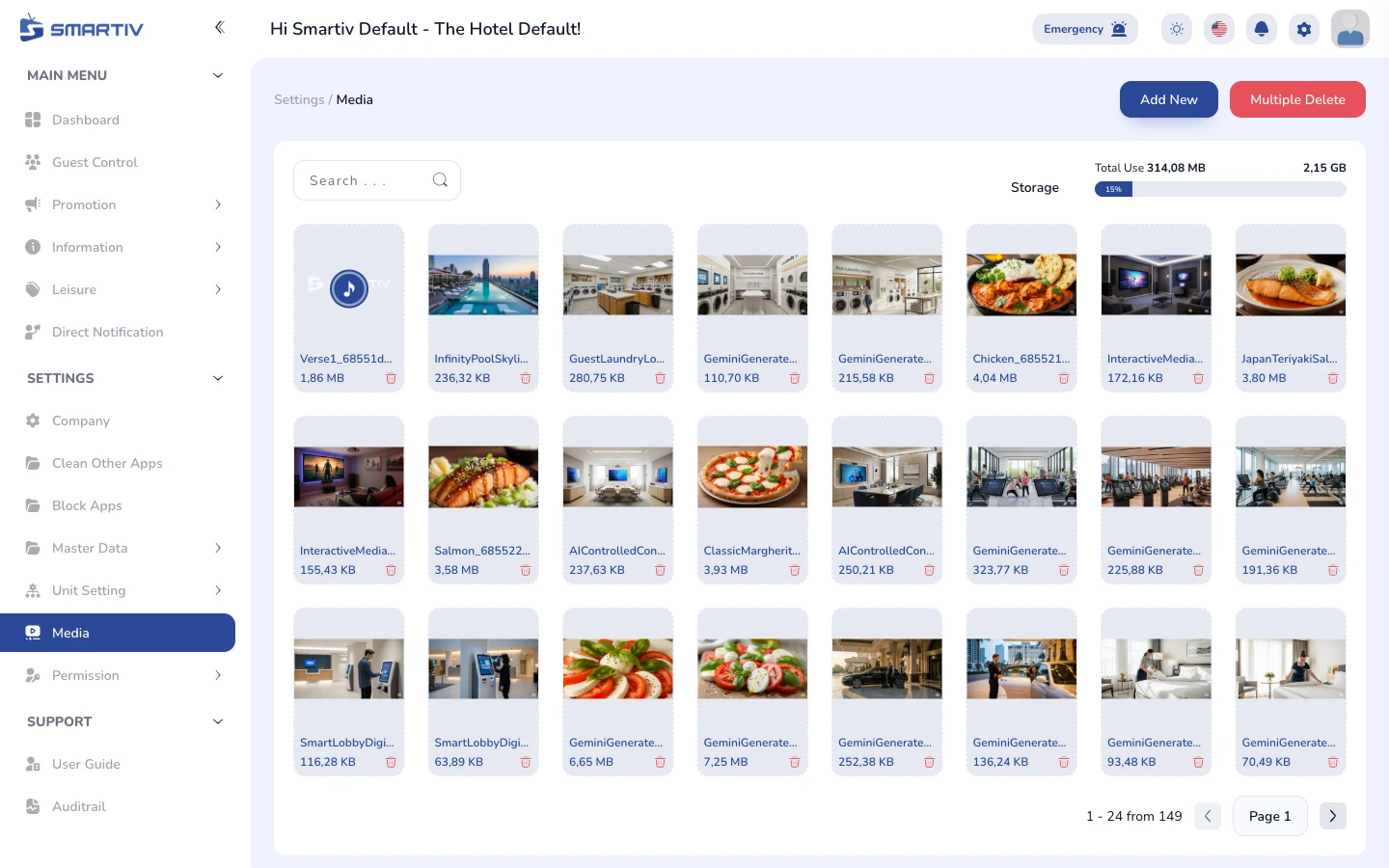Open Guest Control in the sidebar
This screenshot has width=1389, height=868.
(118, 162)
